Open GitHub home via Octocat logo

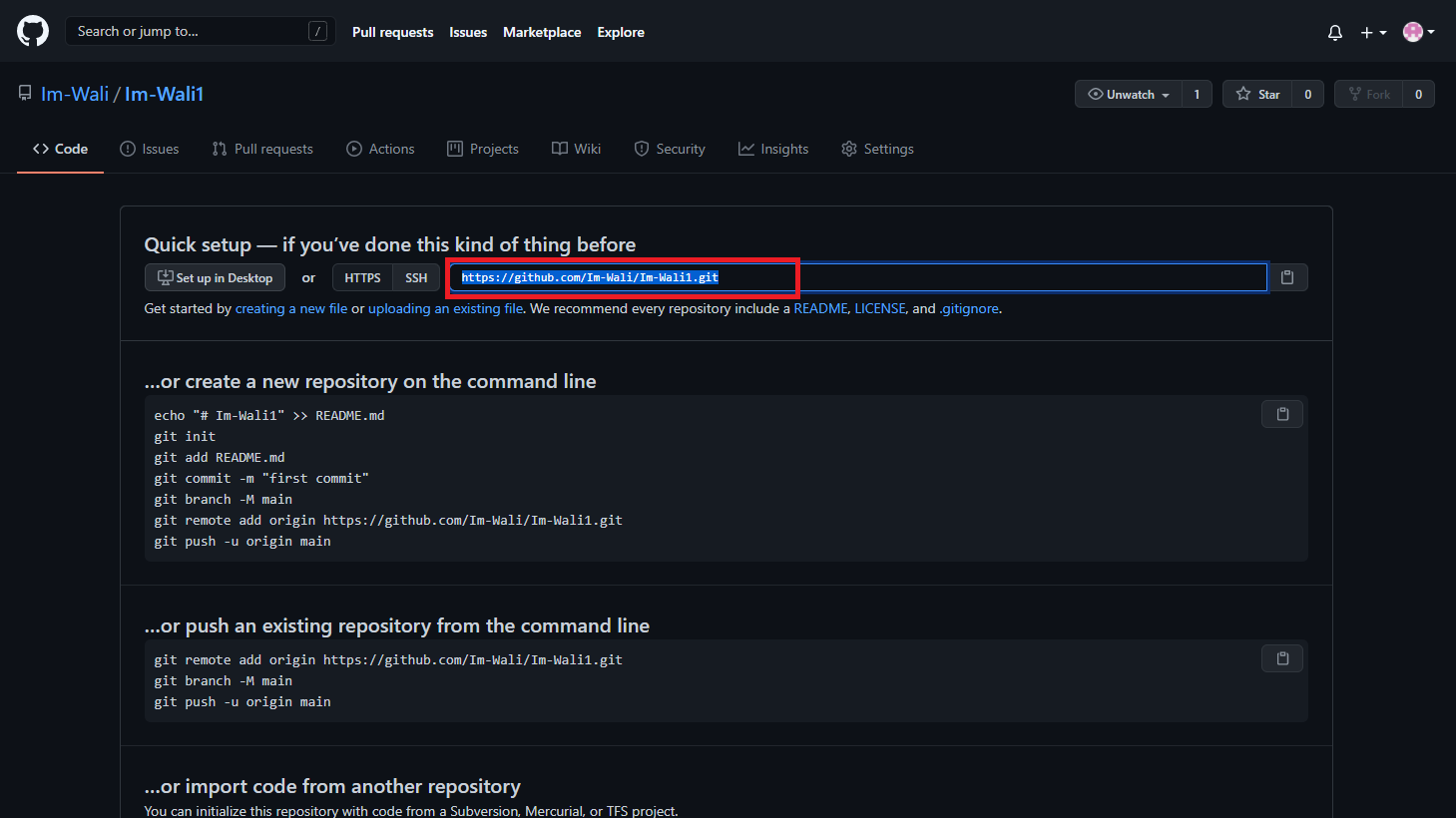coord(33,31)
